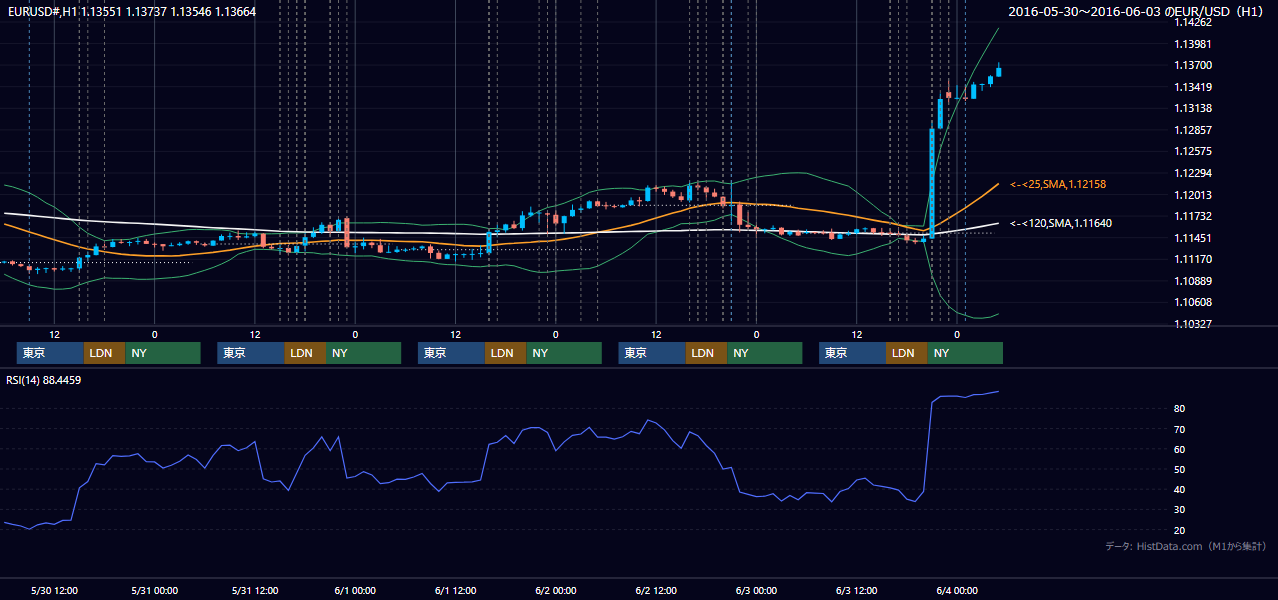Select the 1.11170 price axis value

coord(1193,259)
